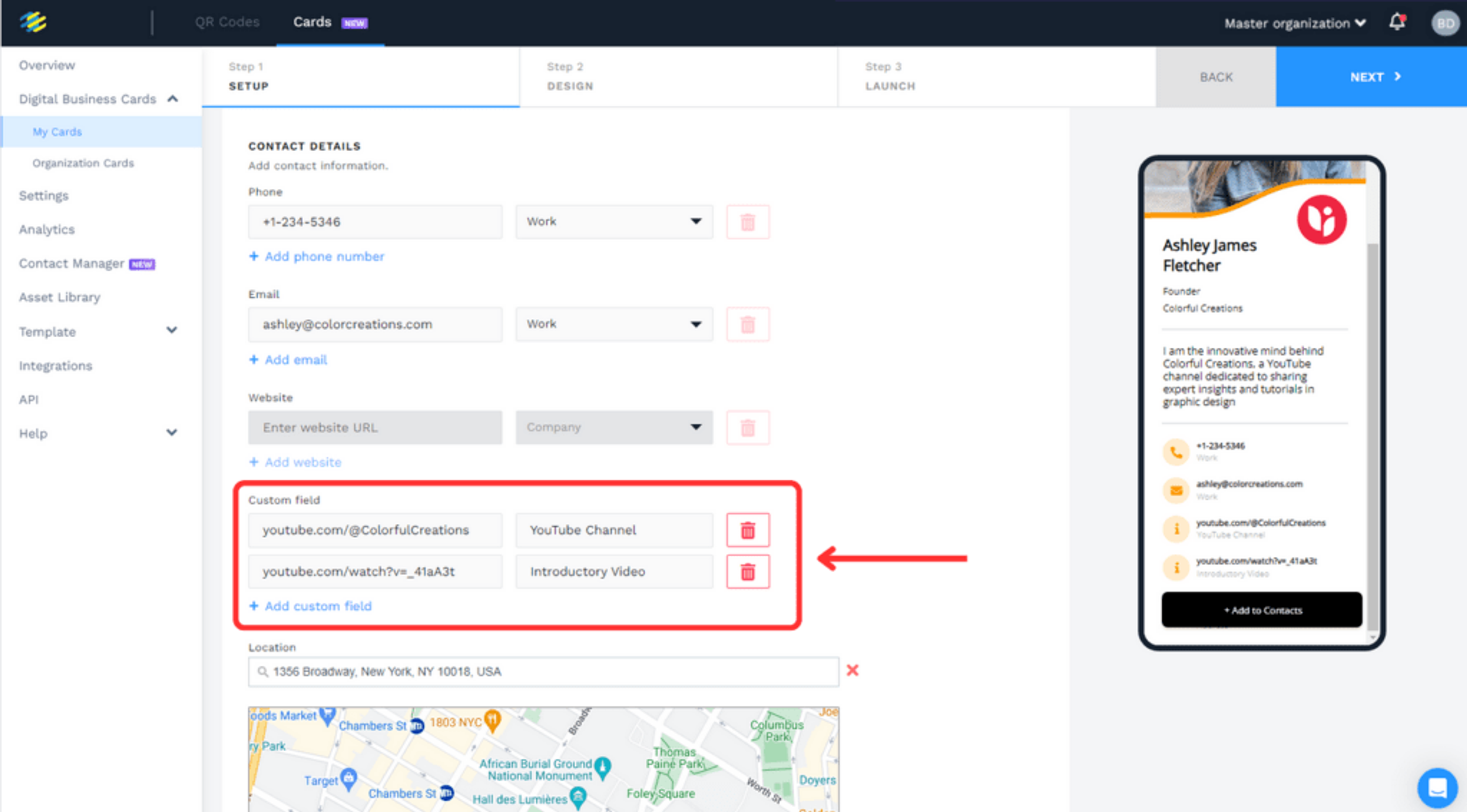Viewport: 1467px width, 812px height.
Task: Click the Location address search field
Action: [x=543, y=672]
